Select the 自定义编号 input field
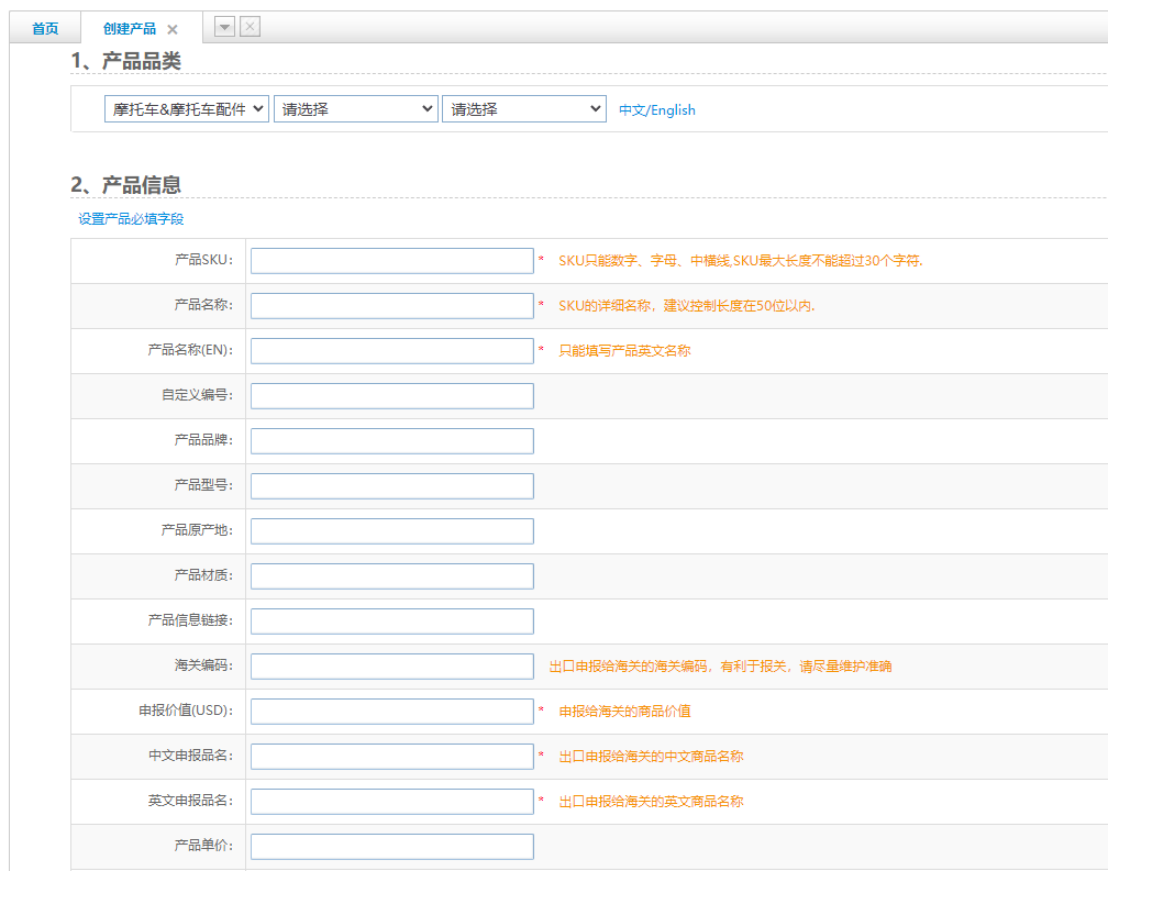Viewport: 1171px width, 901px height. coord(392,396)
